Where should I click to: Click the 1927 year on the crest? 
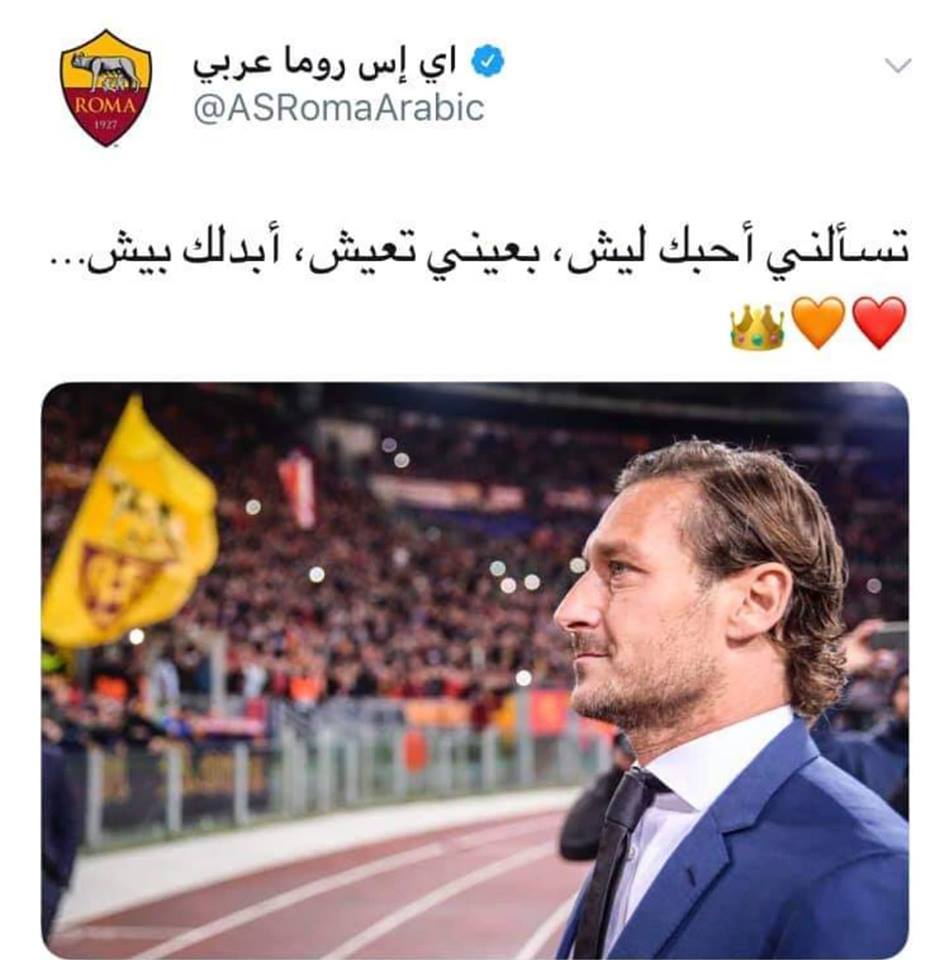click(x=106, y=125)
